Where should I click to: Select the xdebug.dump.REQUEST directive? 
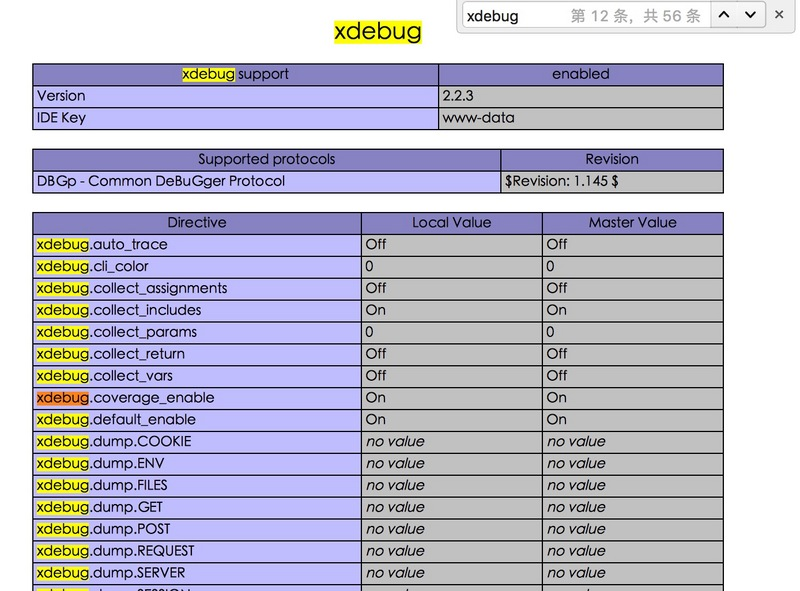(197, 552)
